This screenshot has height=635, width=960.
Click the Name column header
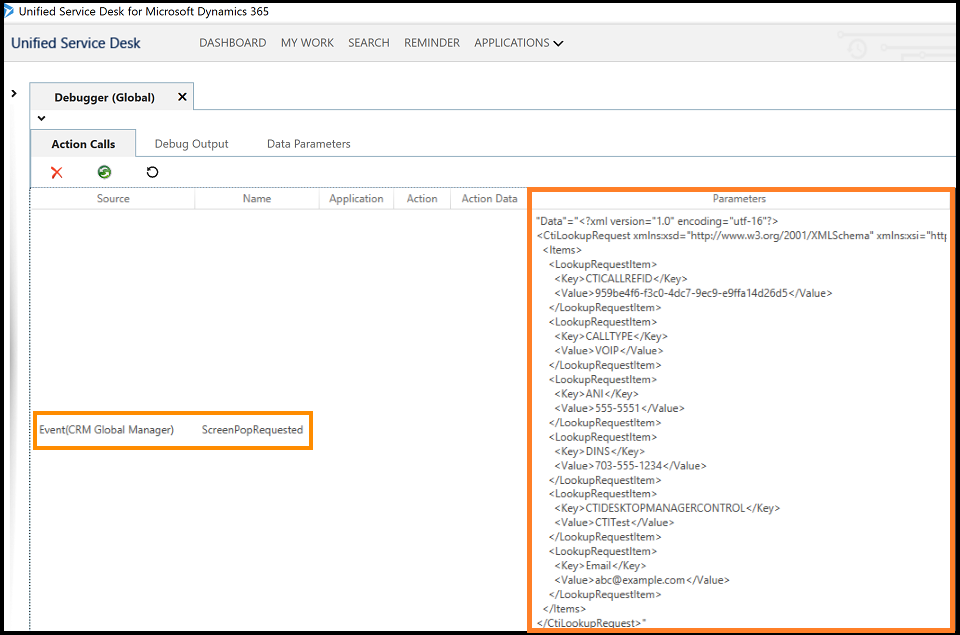pos(257,199)
